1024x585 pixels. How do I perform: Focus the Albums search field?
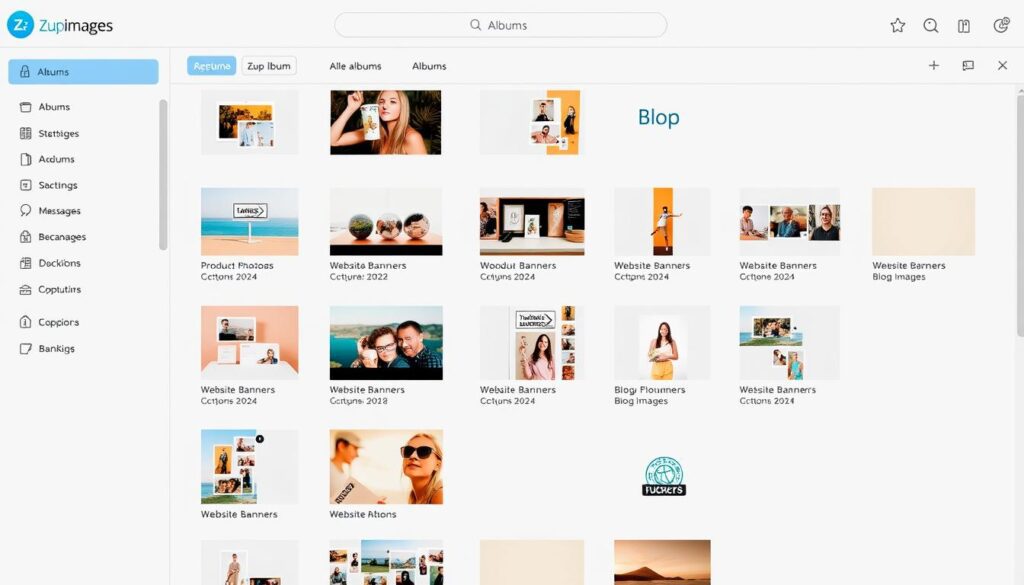click(501, 25)
